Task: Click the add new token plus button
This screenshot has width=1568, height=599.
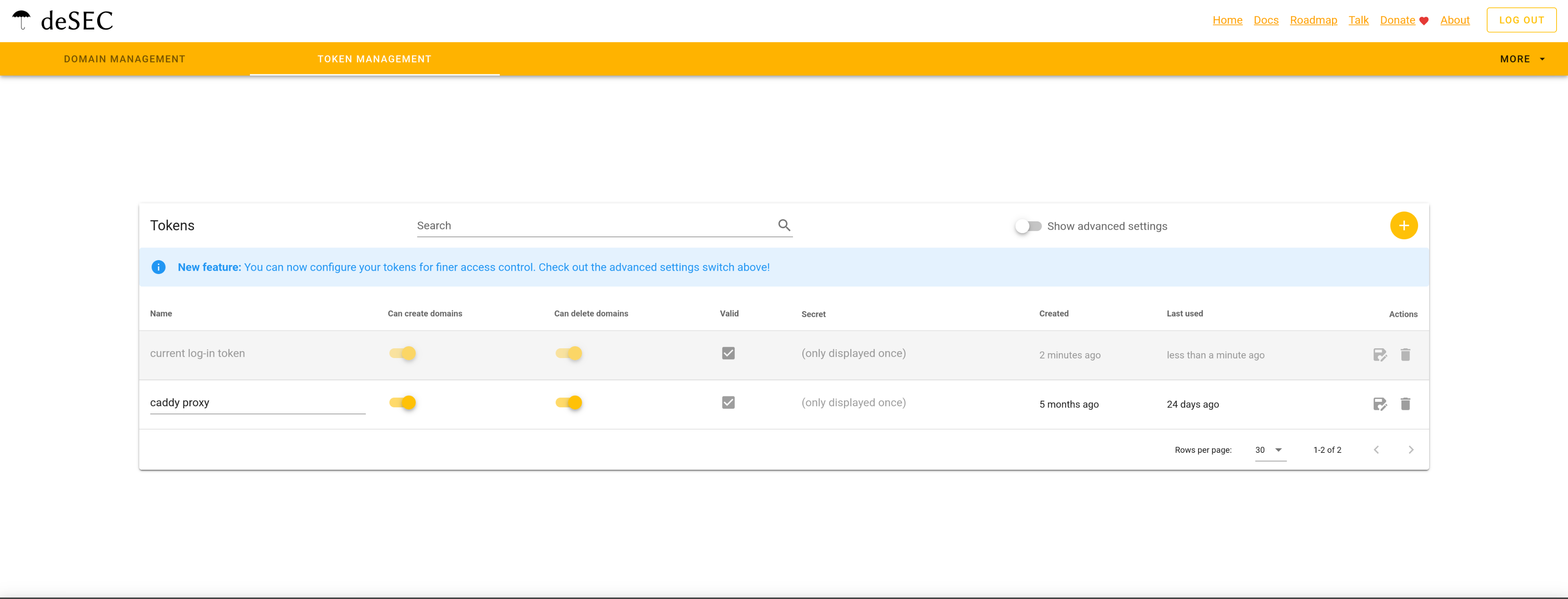Action: [x=1403, y=226]
